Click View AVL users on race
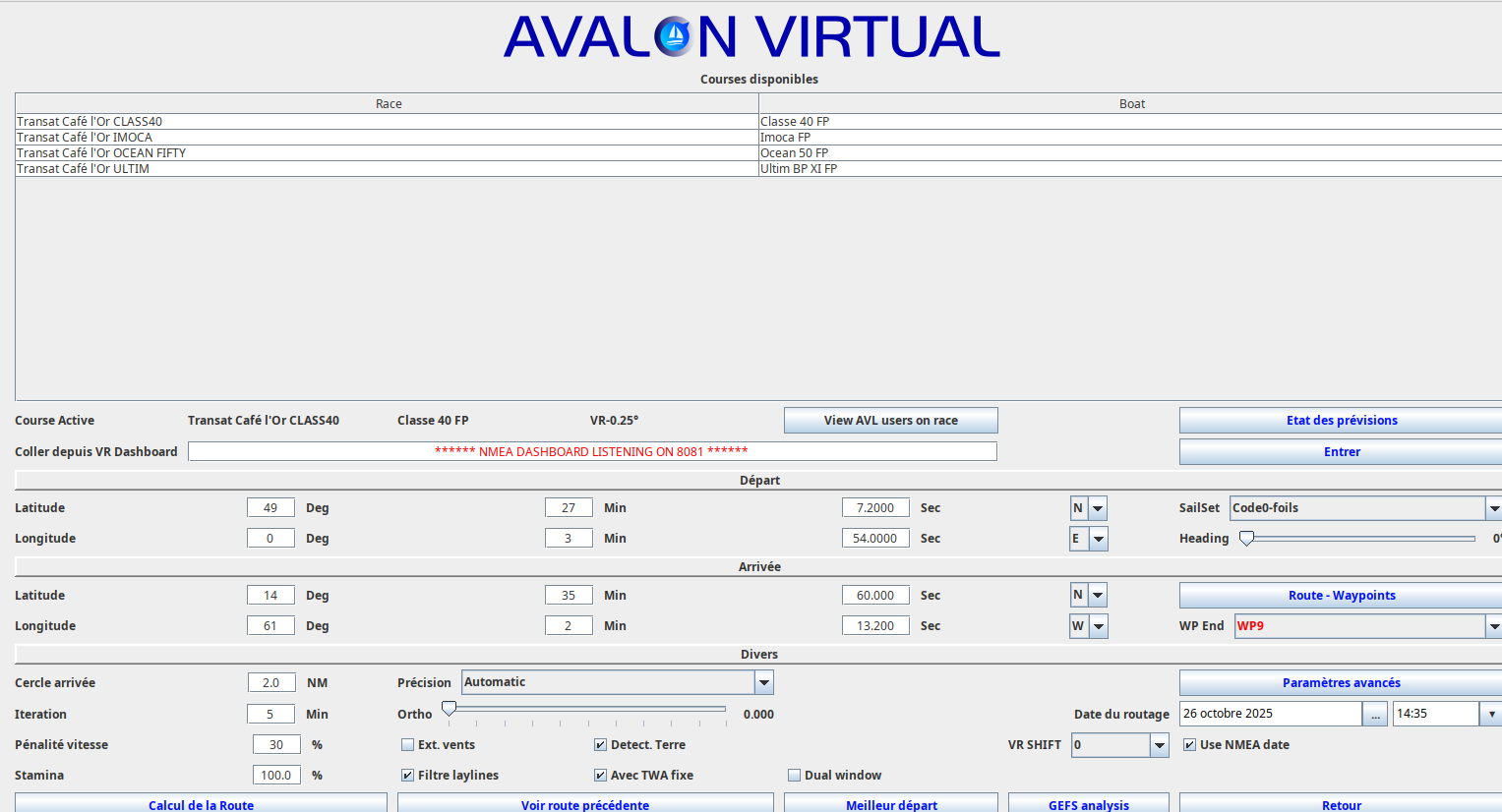 [890, 420]
